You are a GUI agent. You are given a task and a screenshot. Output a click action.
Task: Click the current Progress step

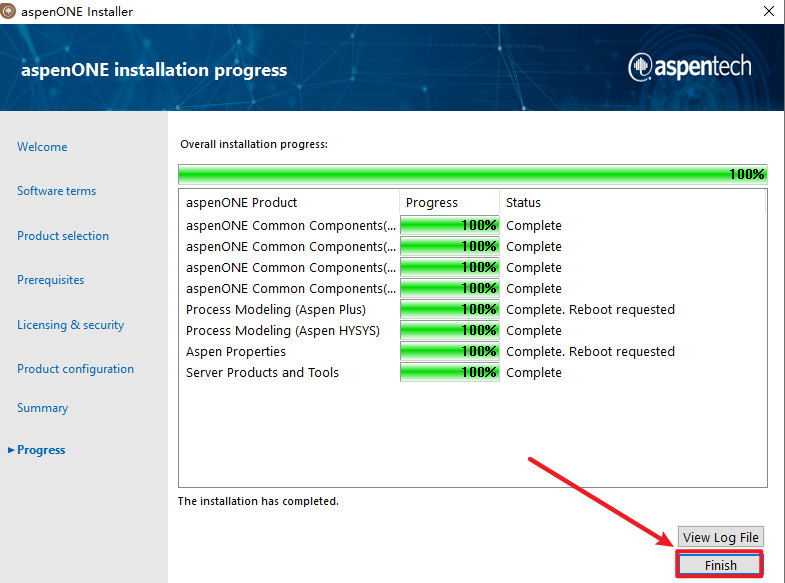click(41, 450)
